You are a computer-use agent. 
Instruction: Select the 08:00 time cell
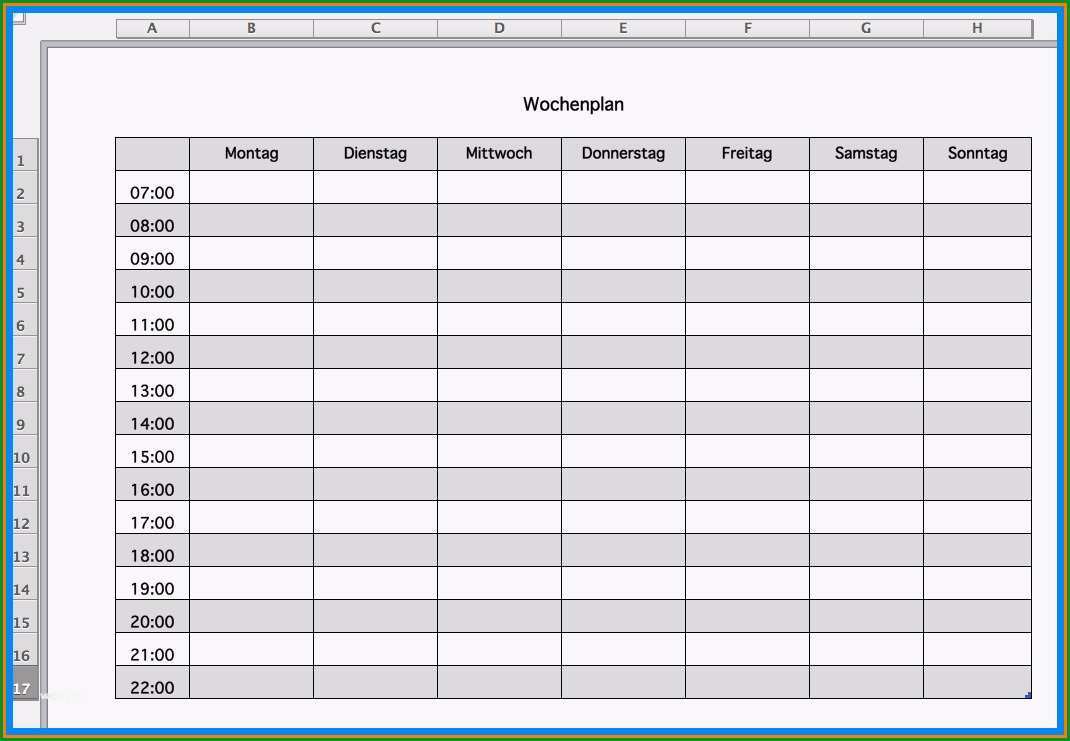[x=152, y=220]
